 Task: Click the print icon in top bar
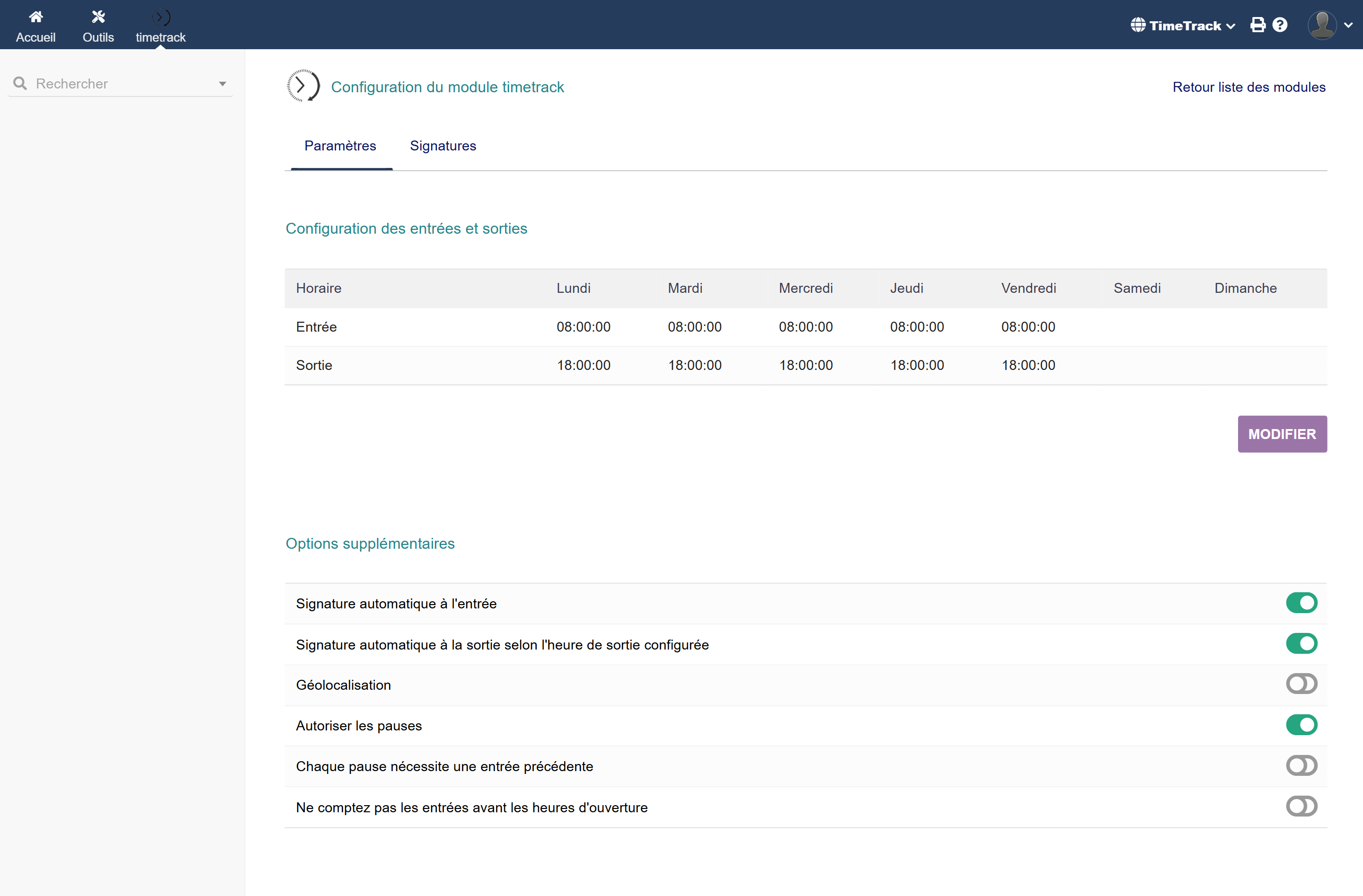pyautogui.click(x=1257, y=25)
